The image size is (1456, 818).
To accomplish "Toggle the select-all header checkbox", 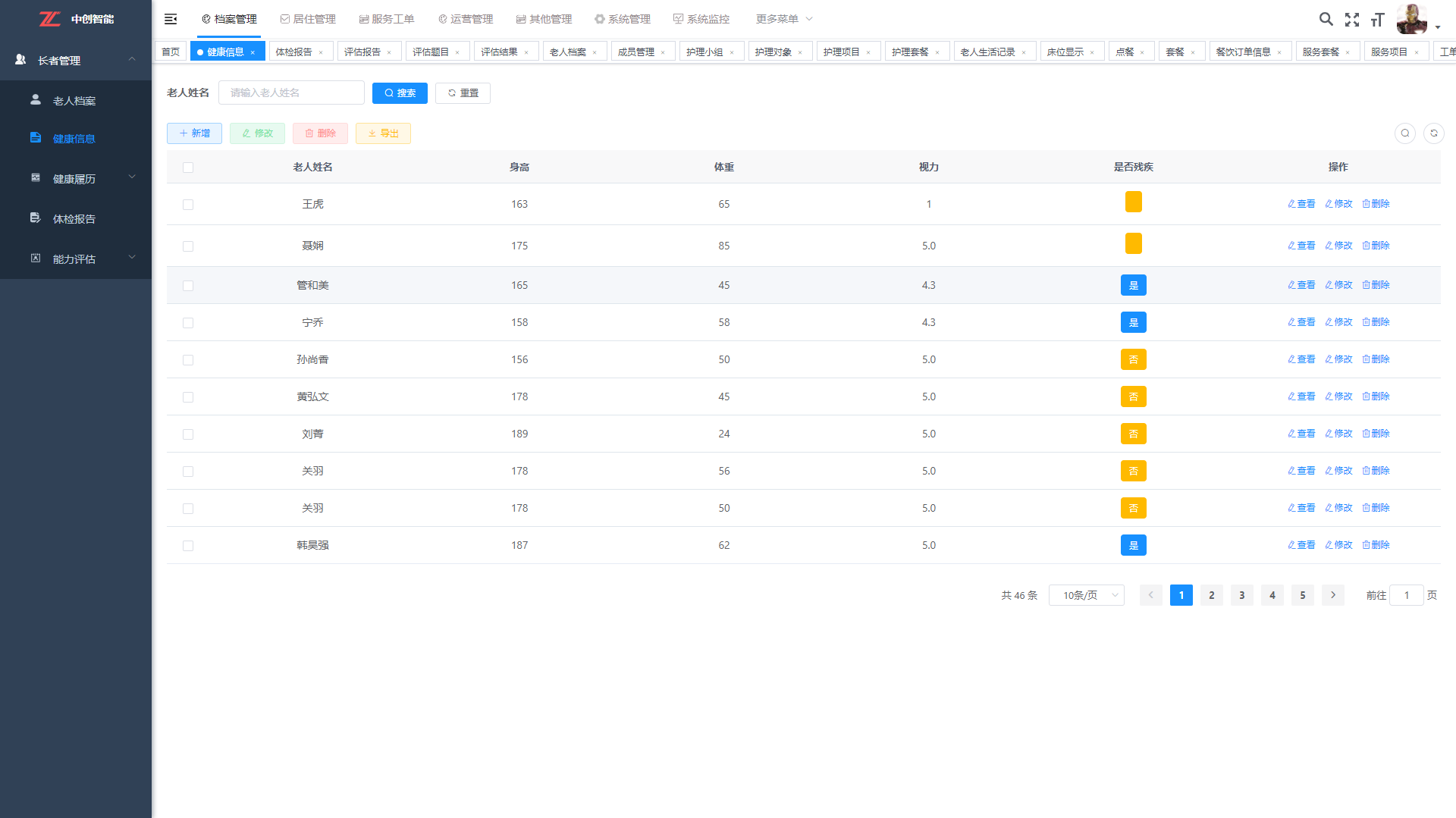I will pos(188,168).
